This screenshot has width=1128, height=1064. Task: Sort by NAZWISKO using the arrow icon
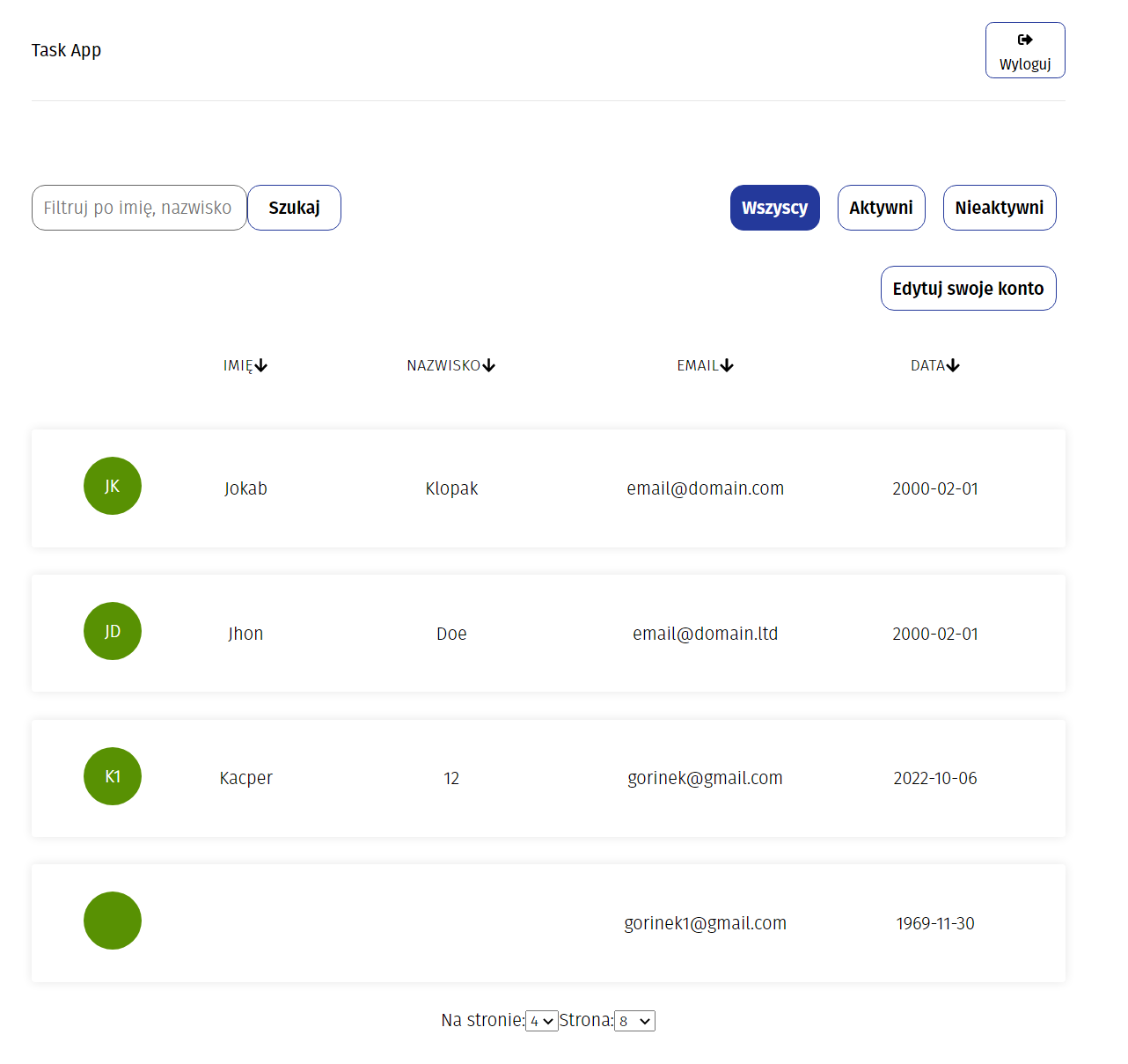point(490,364)
